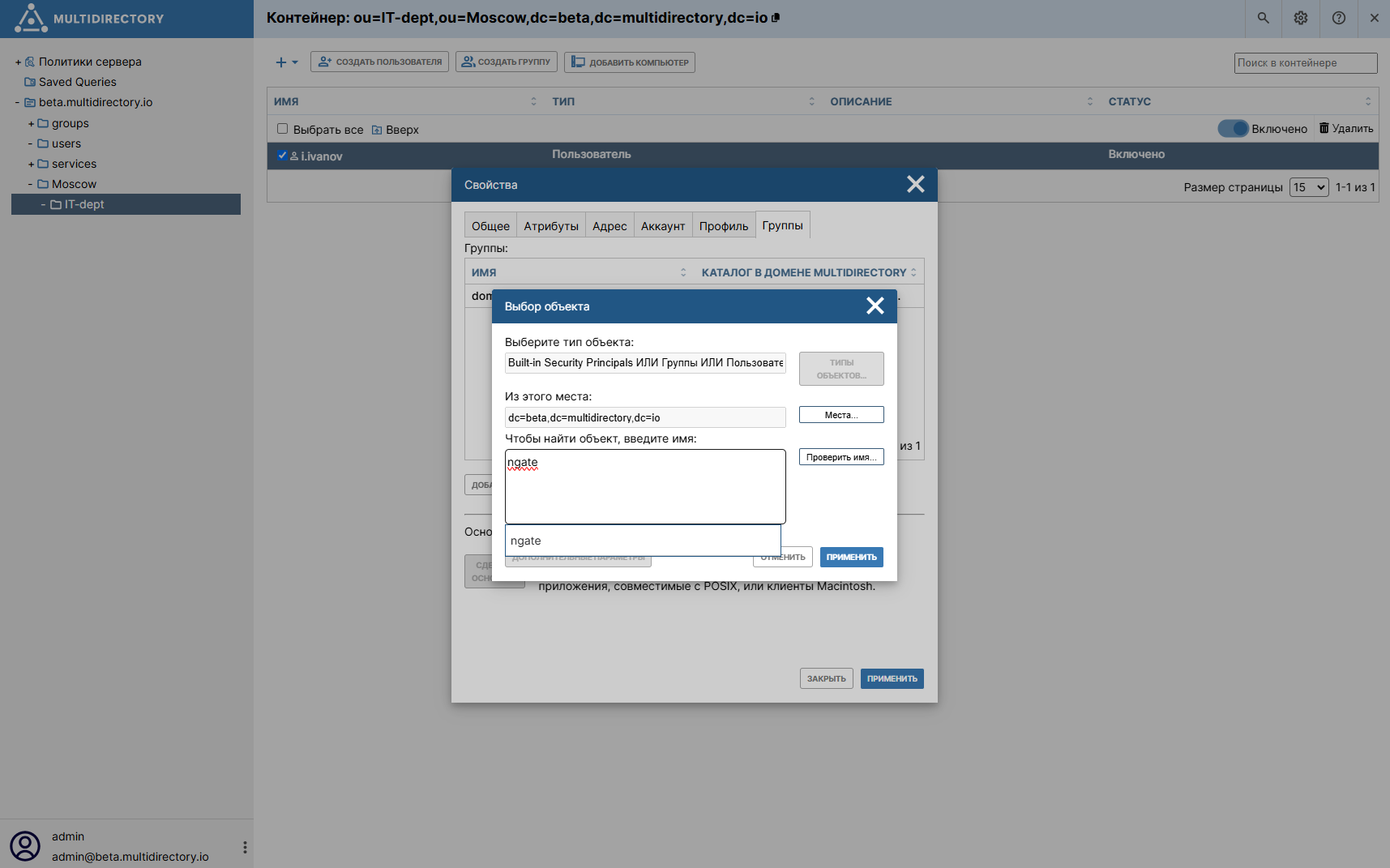Toggle the "Включено" switch off
Viewport: 1390px width, 868px height.
click(1233, 129)
